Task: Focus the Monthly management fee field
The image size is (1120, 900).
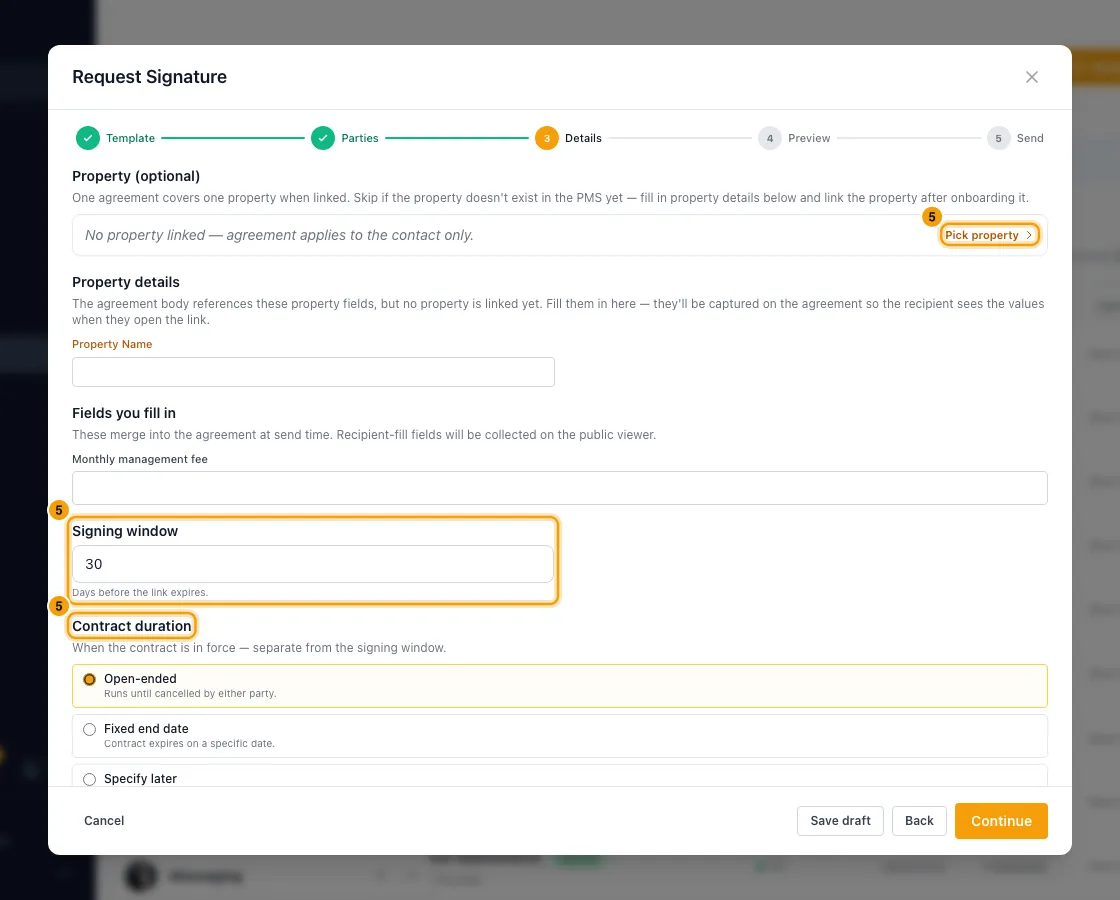Action: 560,488
